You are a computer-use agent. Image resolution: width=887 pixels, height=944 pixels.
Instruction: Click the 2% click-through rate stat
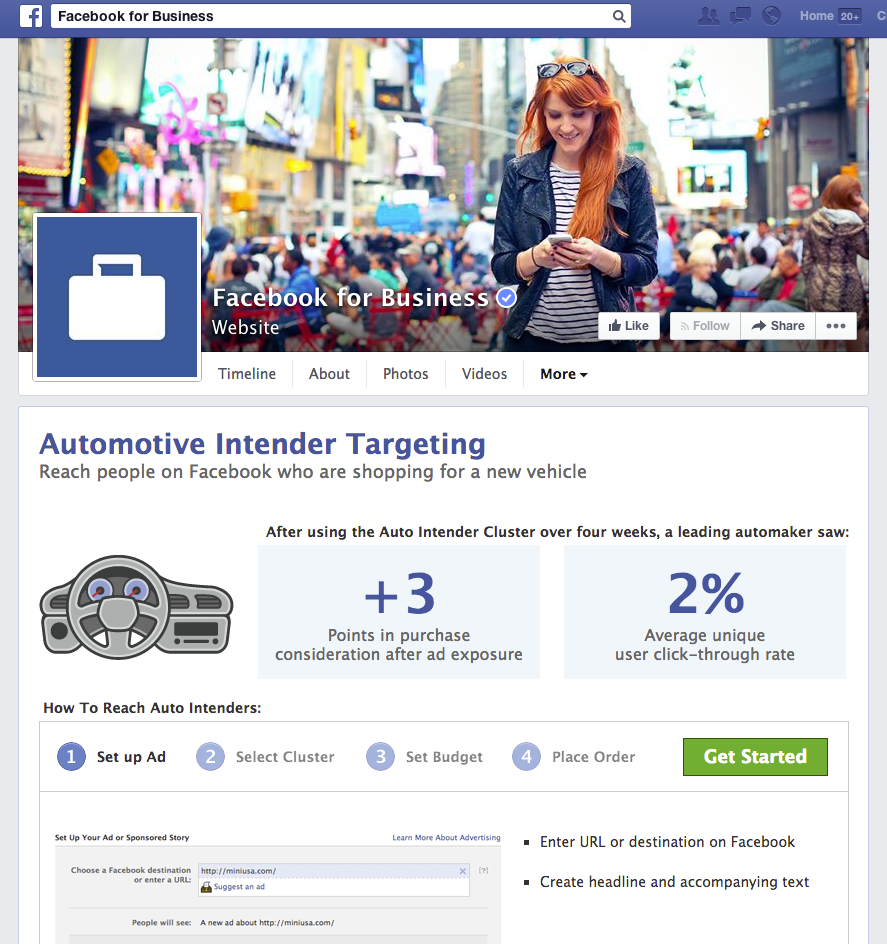point(705,612)
